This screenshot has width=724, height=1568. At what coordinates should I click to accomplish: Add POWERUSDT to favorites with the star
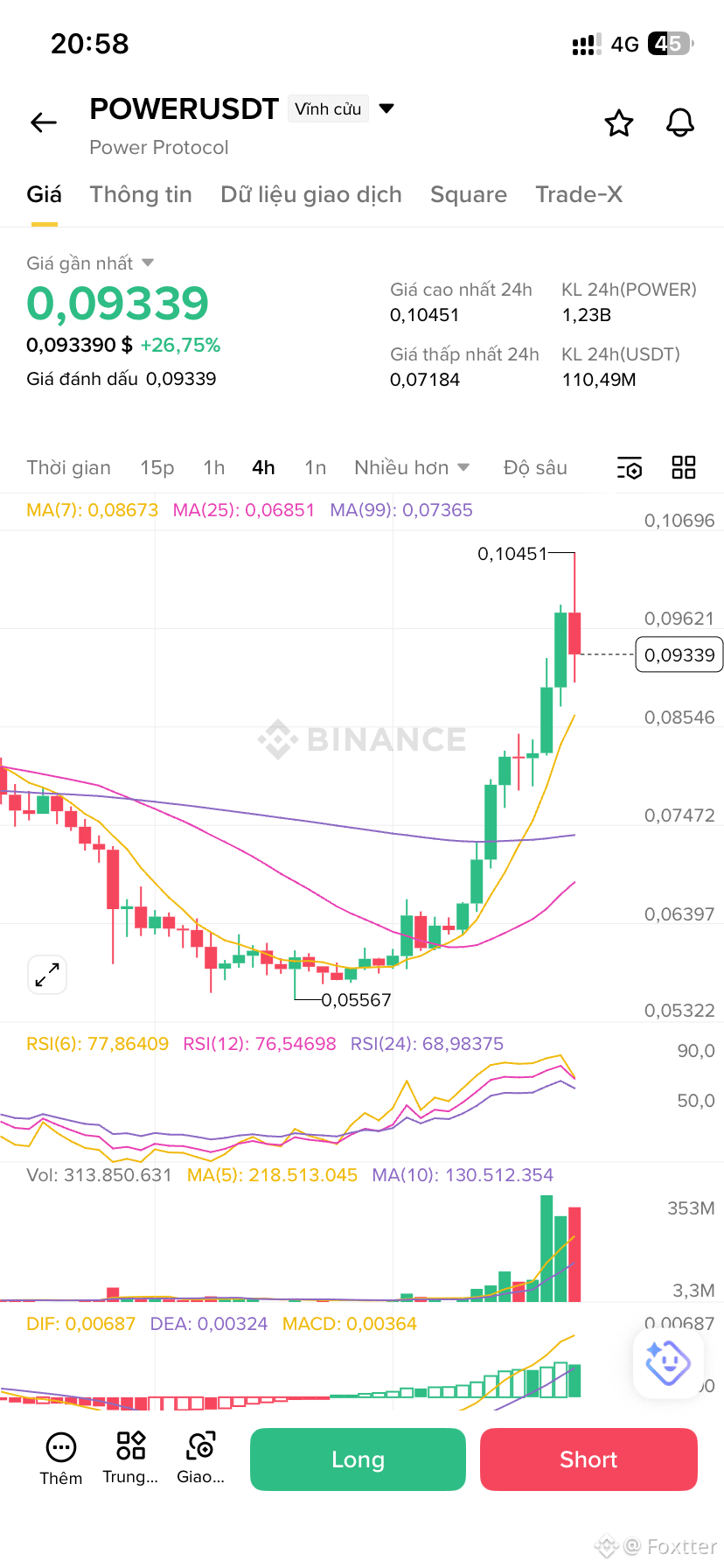[619, 123]
